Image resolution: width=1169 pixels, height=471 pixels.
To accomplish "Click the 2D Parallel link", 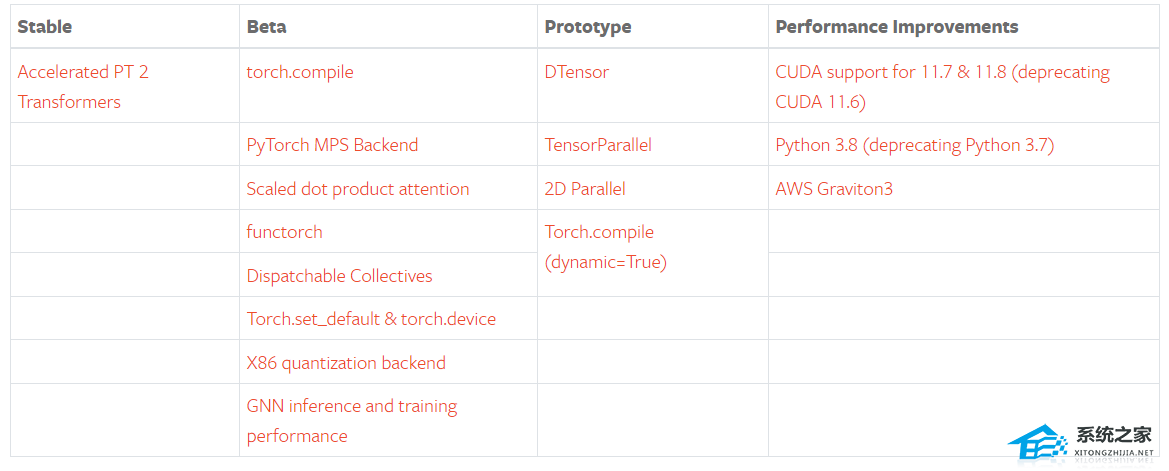I will point(585,189).
